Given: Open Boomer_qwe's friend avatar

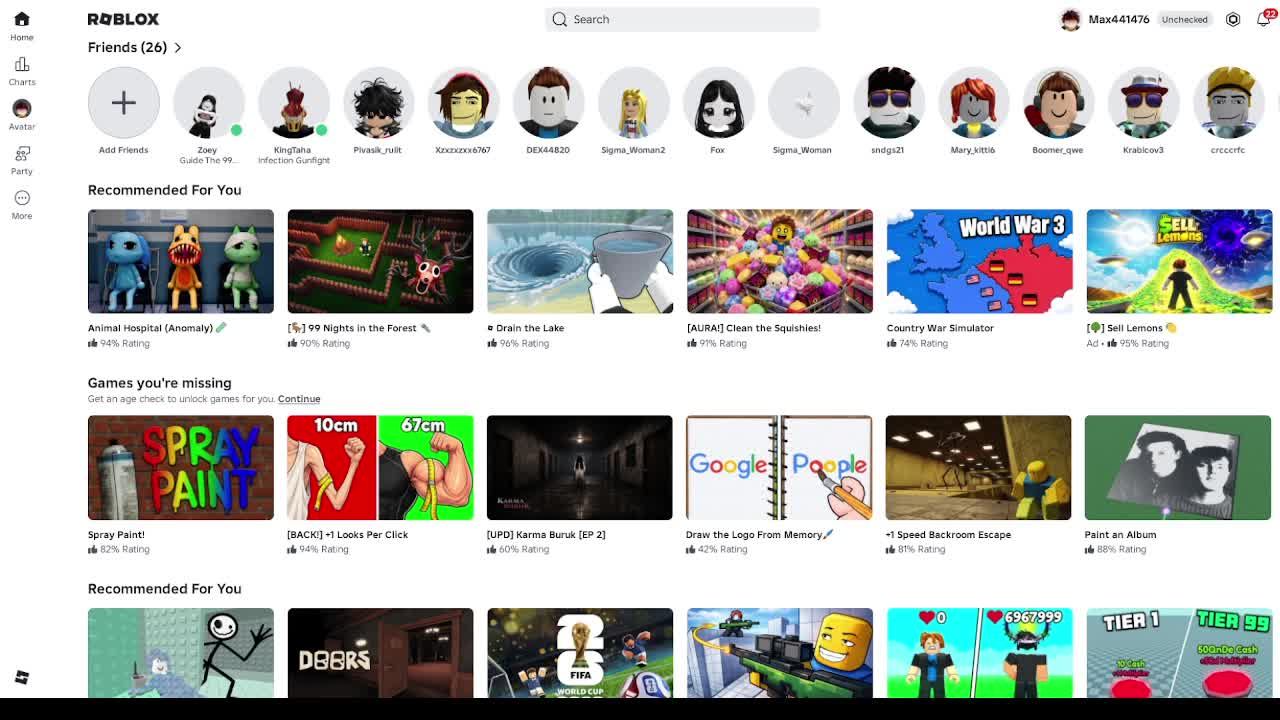Looking at the screenshot, I should point(1058,103).
